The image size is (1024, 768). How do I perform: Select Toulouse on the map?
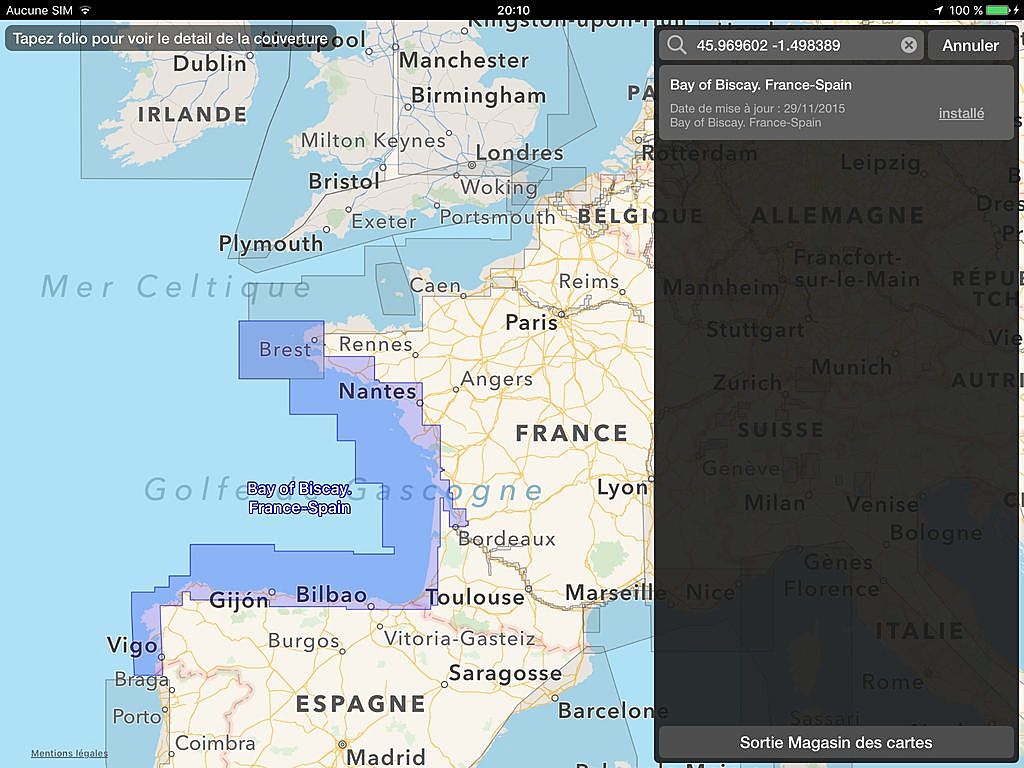tap(475, 597)
